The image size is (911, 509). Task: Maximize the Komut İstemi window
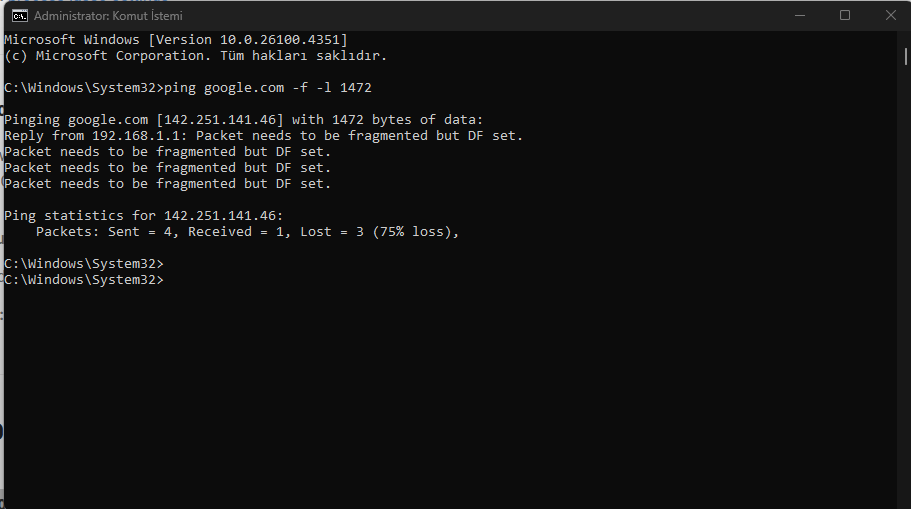(x=845, y=16)
